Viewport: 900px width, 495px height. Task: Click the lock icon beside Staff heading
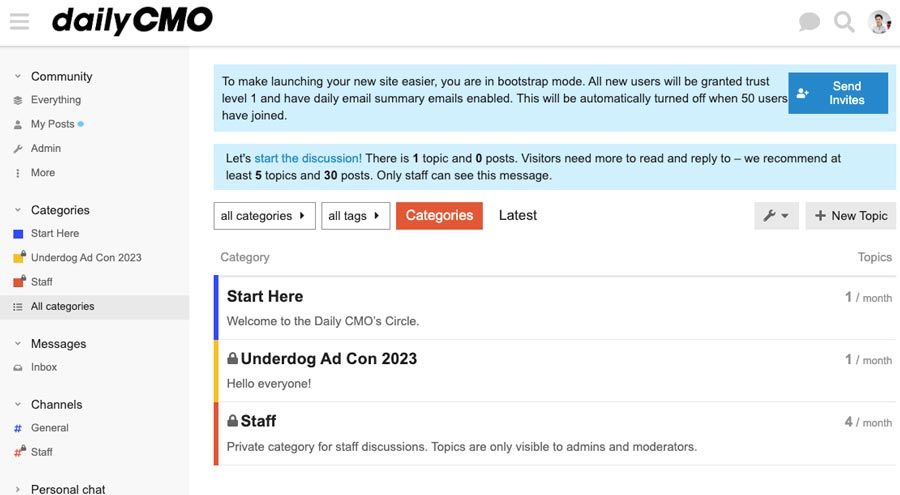(232, 421)
